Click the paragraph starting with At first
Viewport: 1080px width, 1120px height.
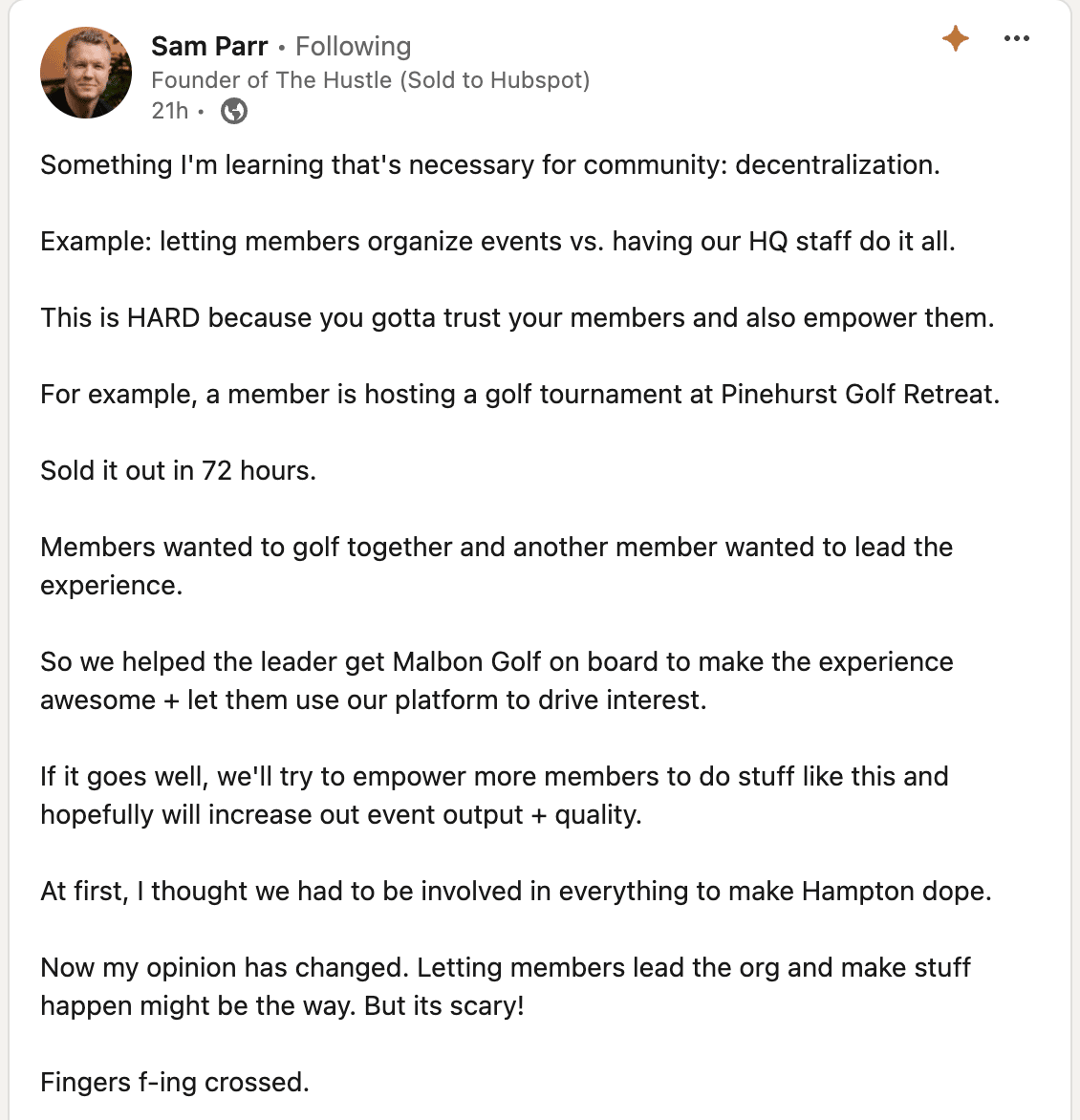[517, 891]
